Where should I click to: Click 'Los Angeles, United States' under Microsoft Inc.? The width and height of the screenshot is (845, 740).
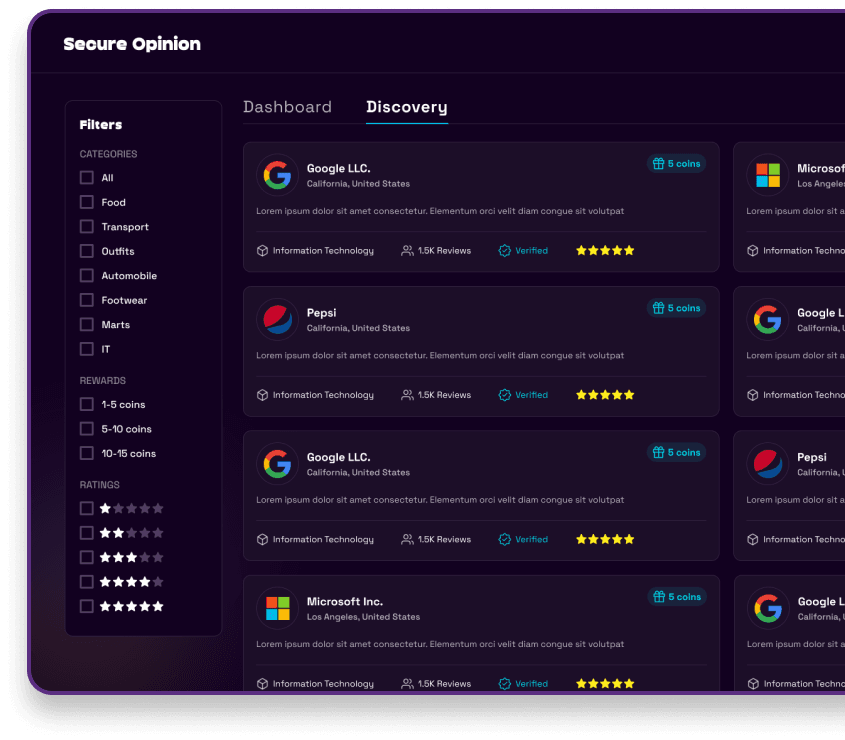coord(363,617)
